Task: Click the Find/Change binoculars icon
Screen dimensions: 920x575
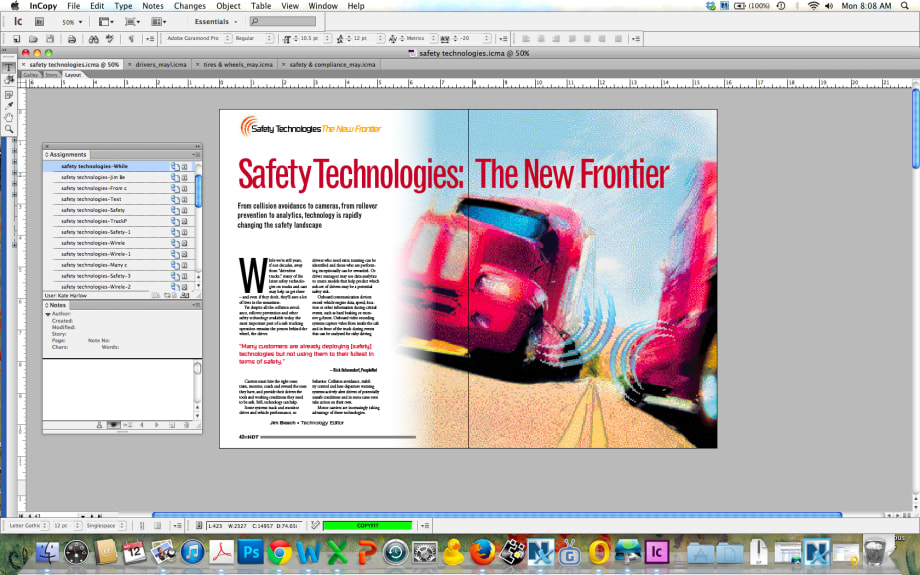Action: [93, 39]
